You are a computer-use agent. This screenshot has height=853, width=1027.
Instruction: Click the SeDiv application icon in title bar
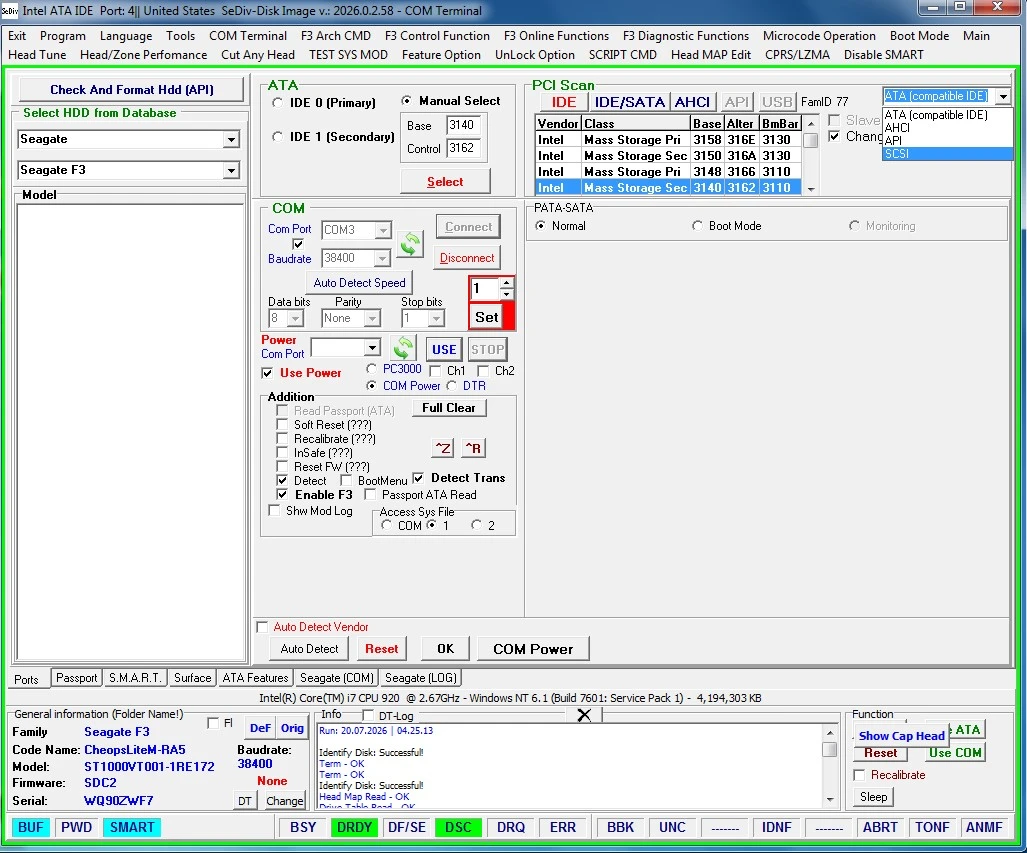coord(10,10)
